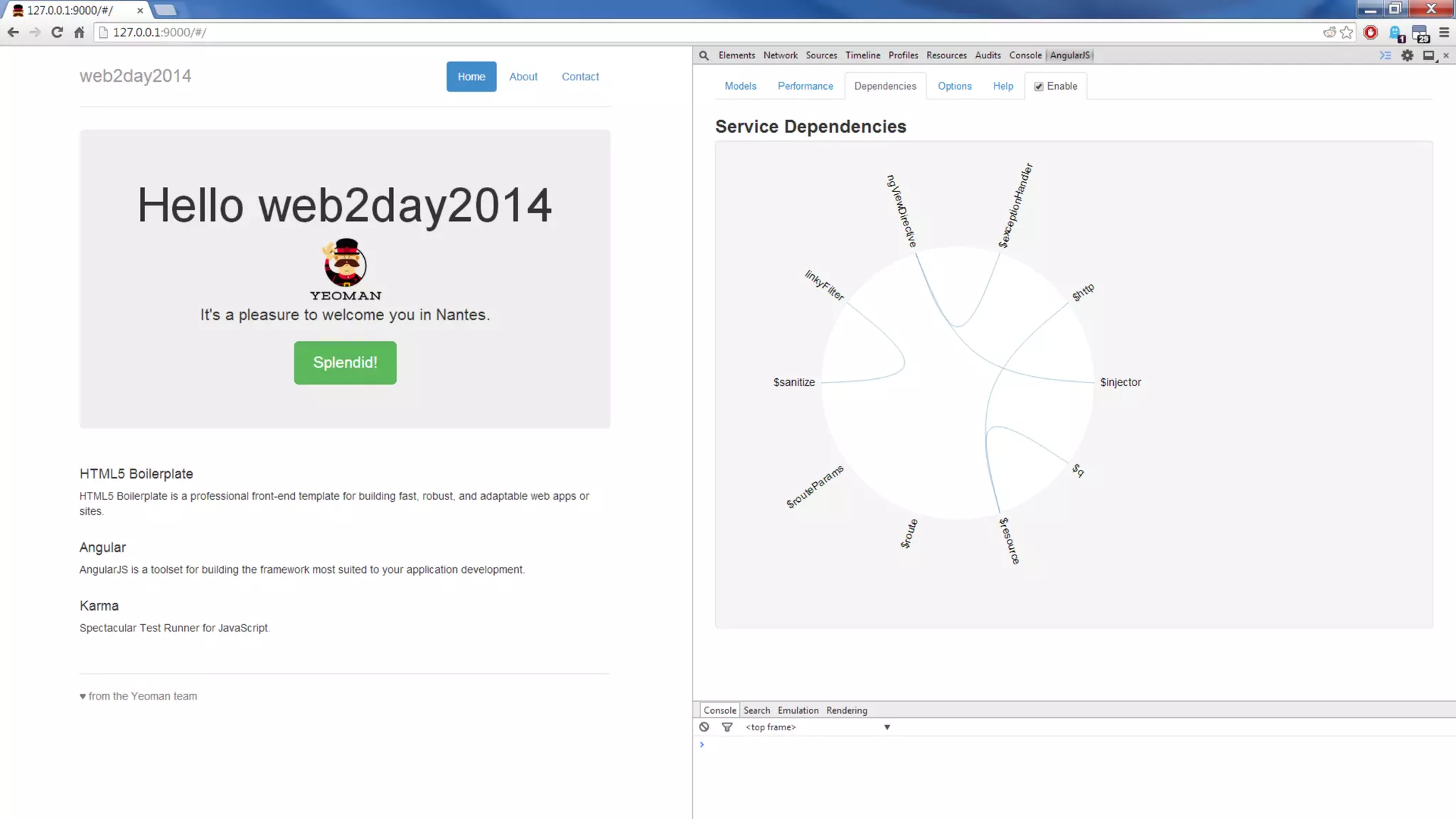Open console filter funnel icon

727,727
